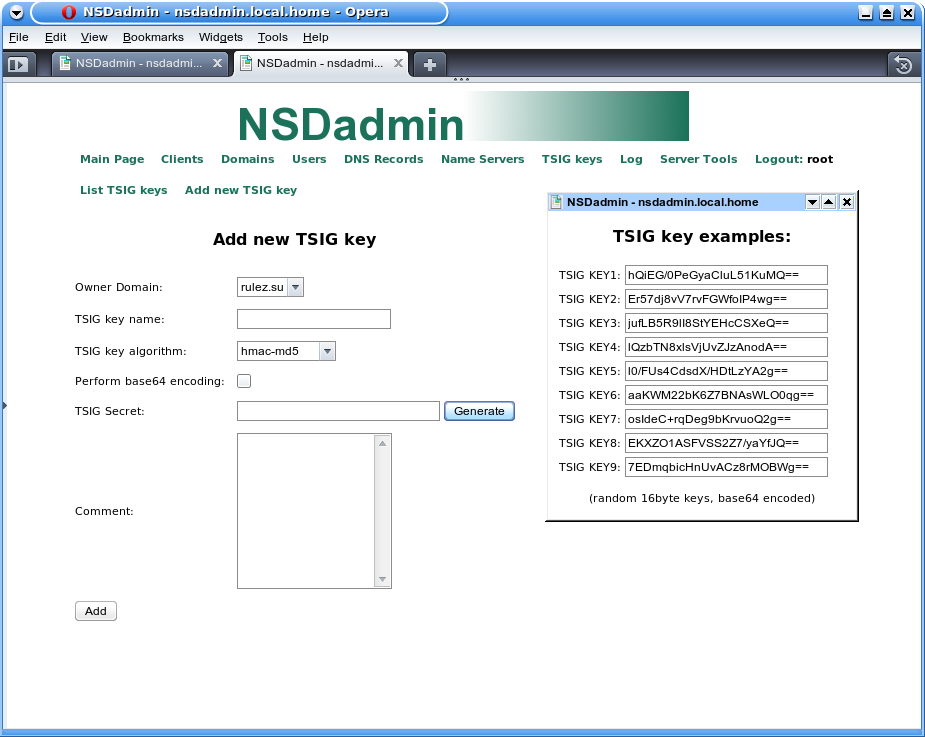
Task: Enable Perform base64 encoding checkbox
Action: point(243,381)
